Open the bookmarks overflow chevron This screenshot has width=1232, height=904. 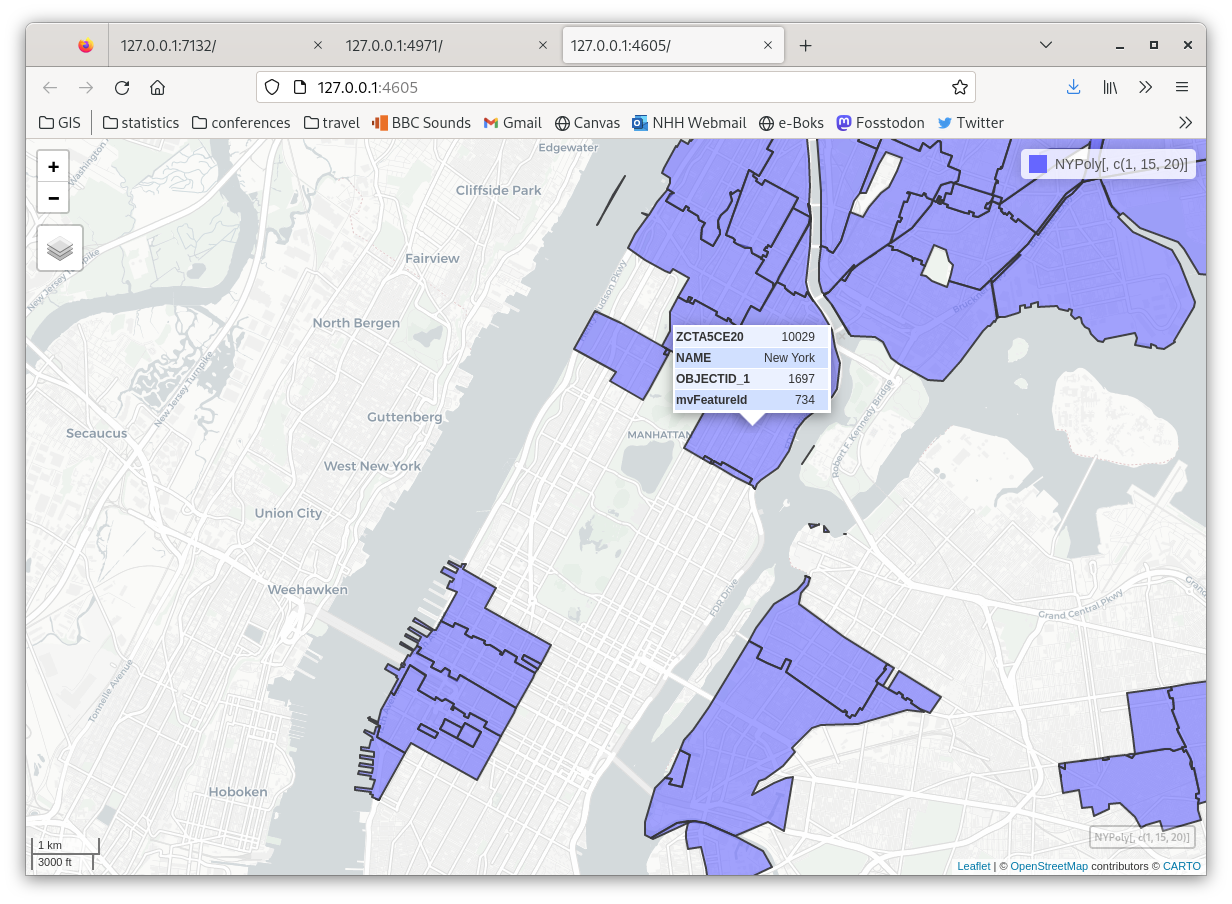1186,122
